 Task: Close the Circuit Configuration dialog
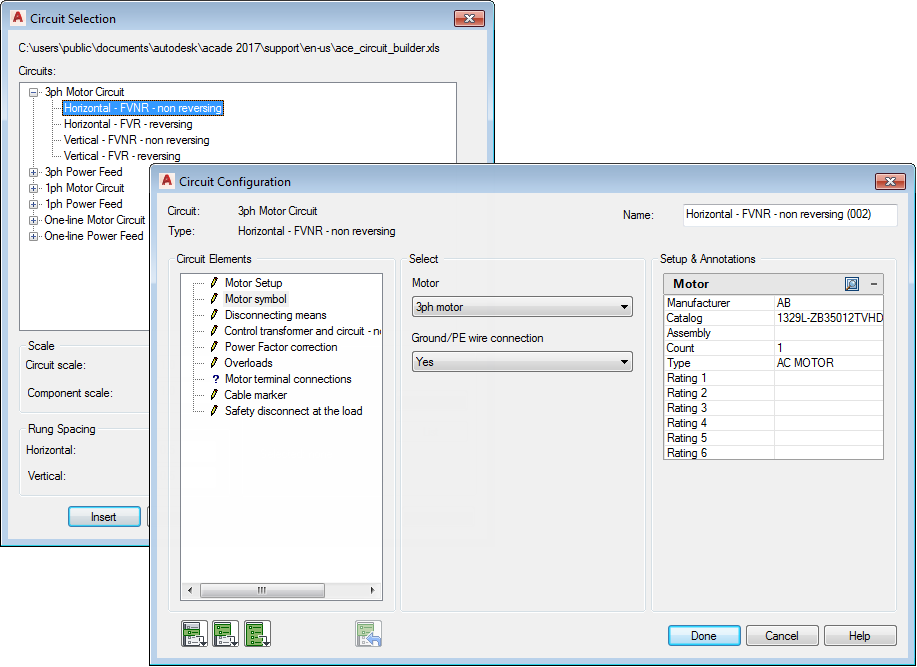[890, 181]
